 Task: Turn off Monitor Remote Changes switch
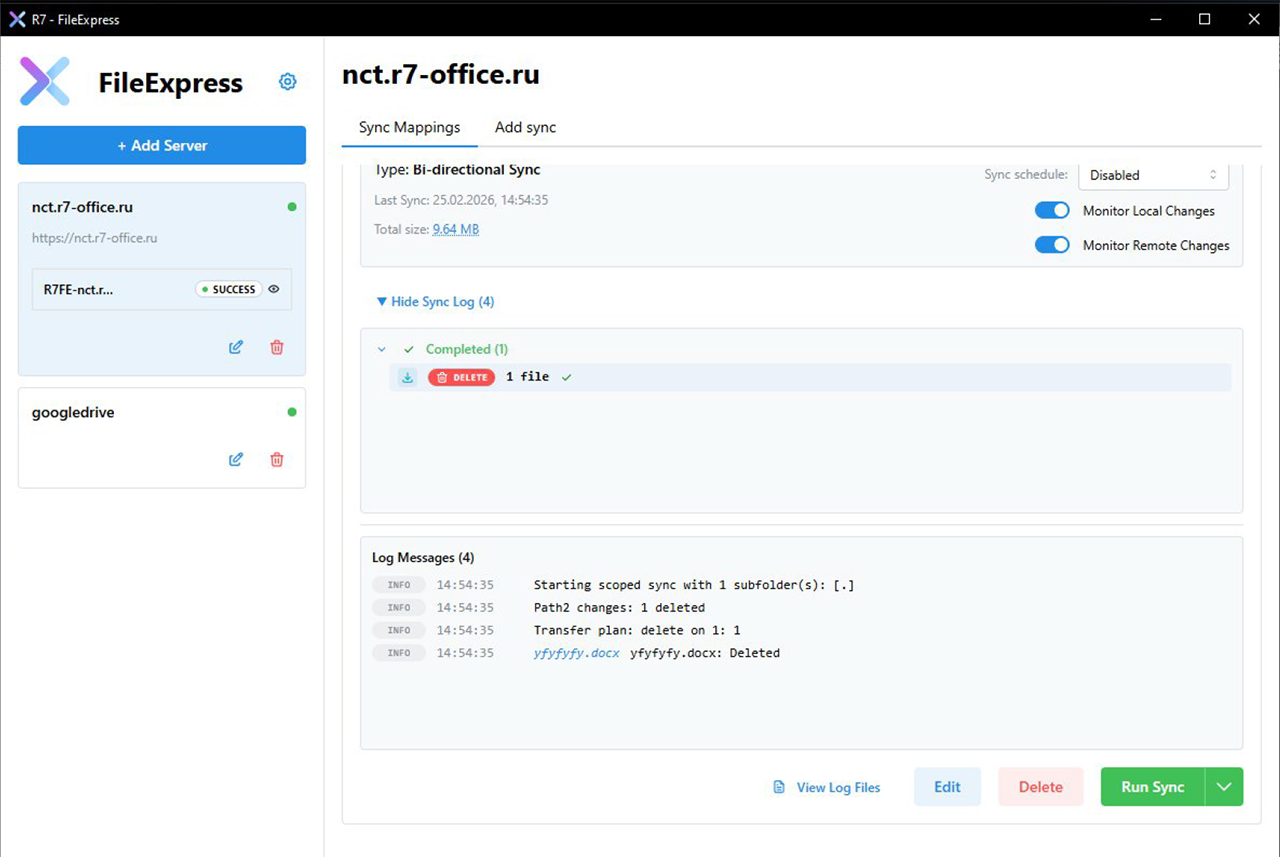(x=1052, y=245)
